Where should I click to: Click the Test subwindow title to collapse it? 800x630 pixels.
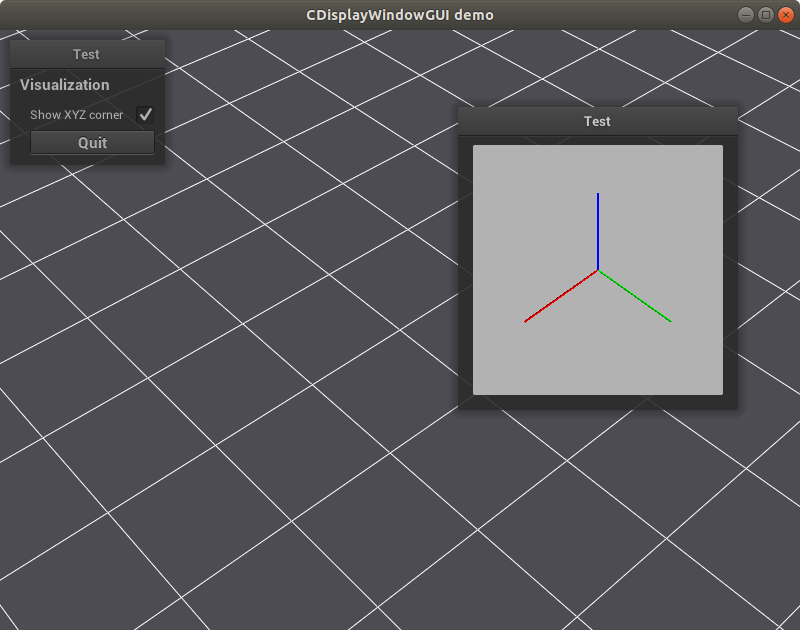click(x=597, y=121)
